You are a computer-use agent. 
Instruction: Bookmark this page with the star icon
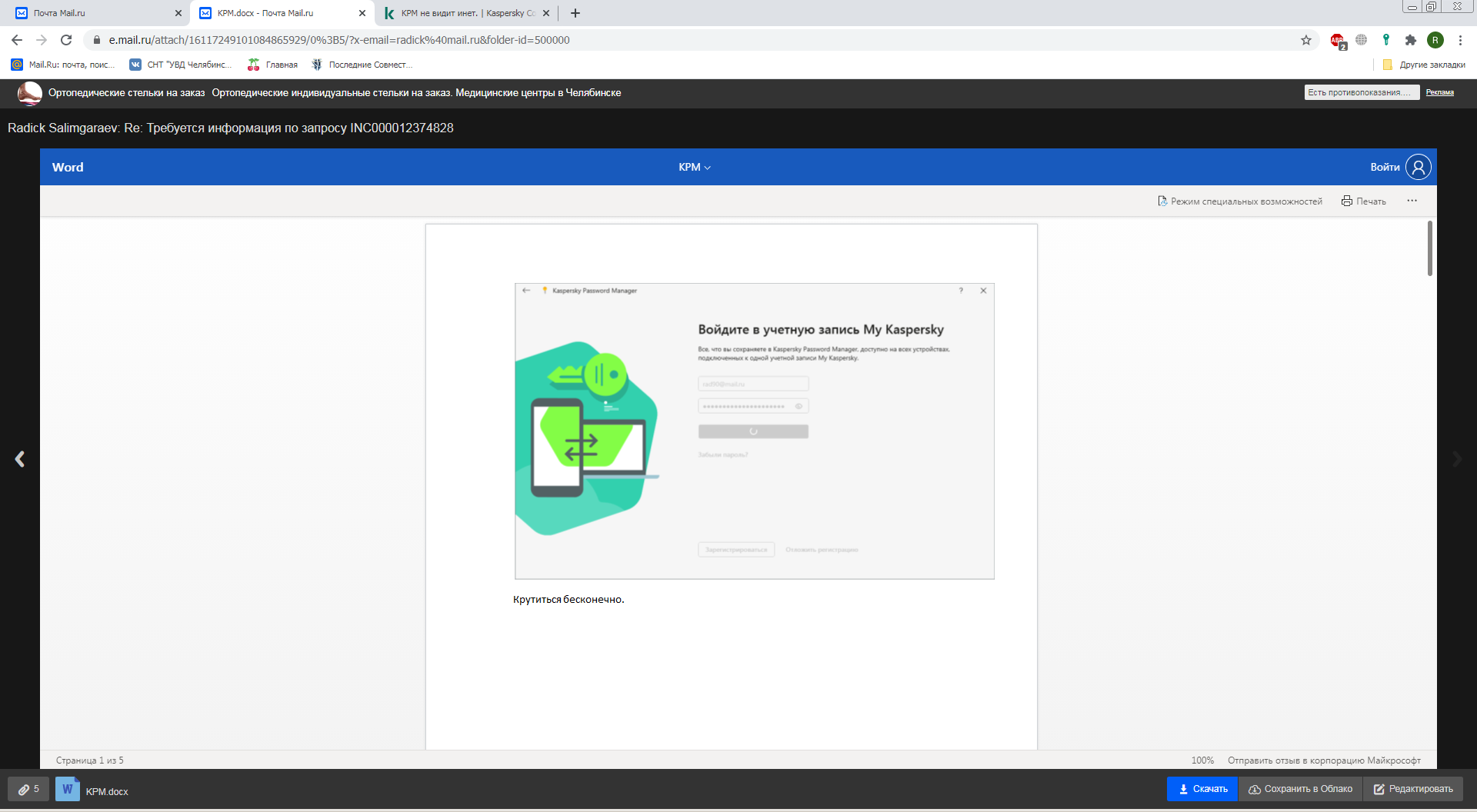click(x=1306, y=40)
